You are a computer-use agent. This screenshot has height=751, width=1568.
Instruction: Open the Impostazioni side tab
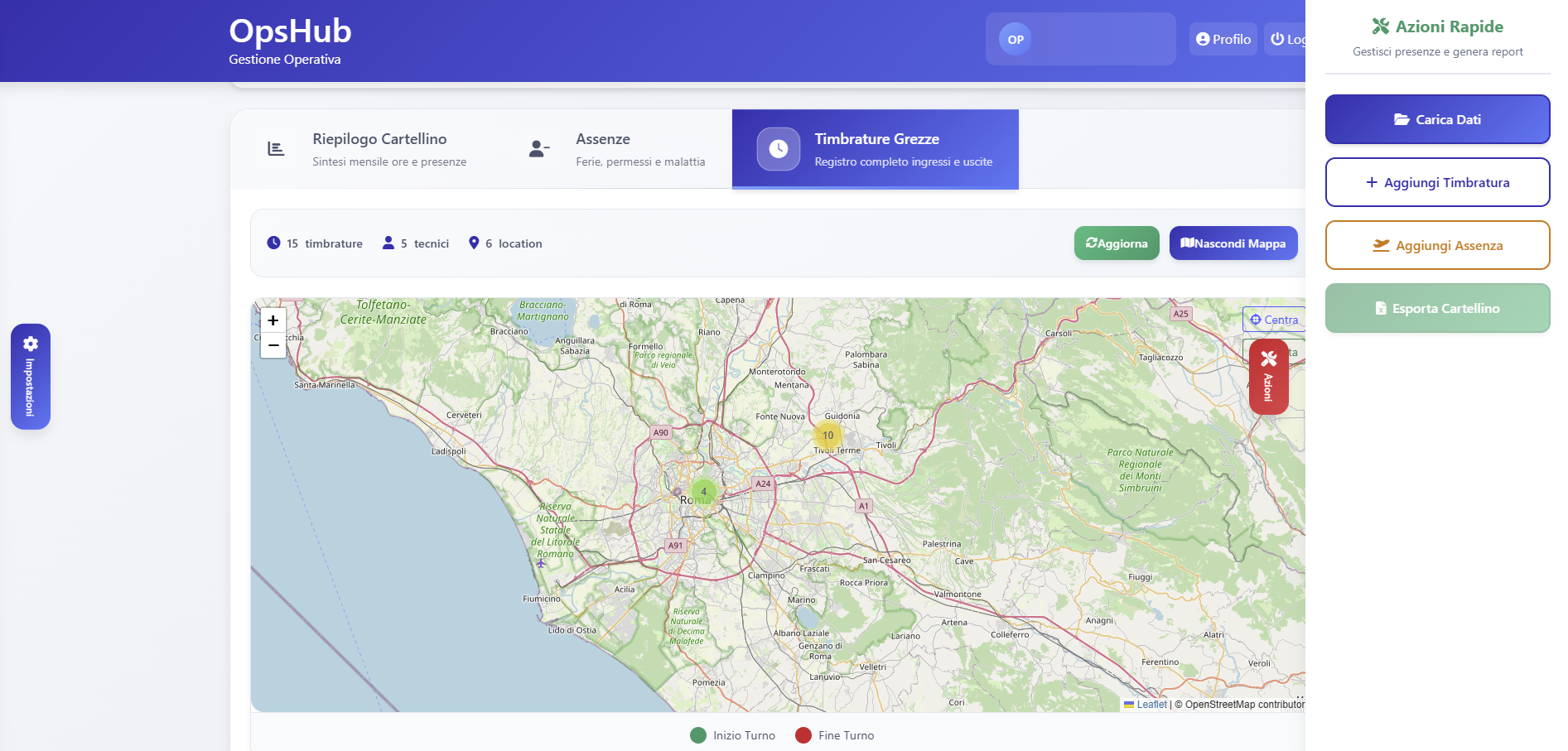point(31,377)
